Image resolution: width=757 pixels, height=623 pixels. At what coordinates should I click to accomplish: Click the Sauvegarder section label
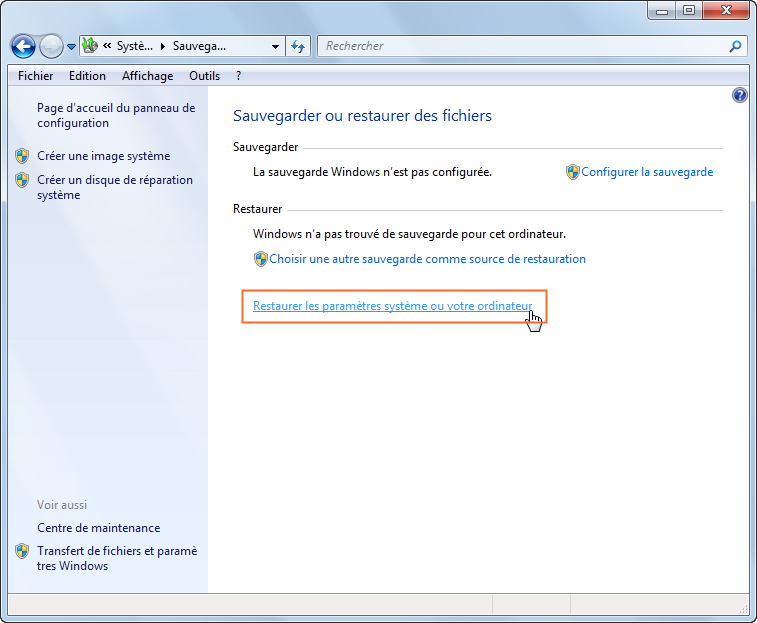266,147
